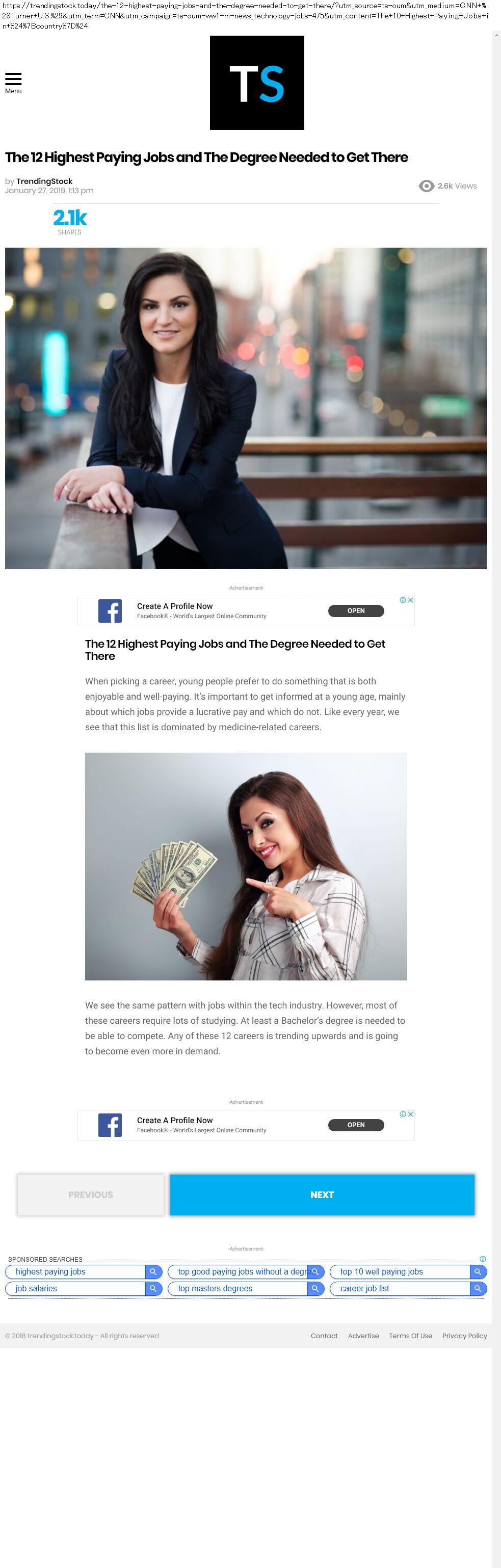This screenshot has width=501, height=1568.
Task: Click the PREVIOUS button
Action: (x=91, y=1195)
